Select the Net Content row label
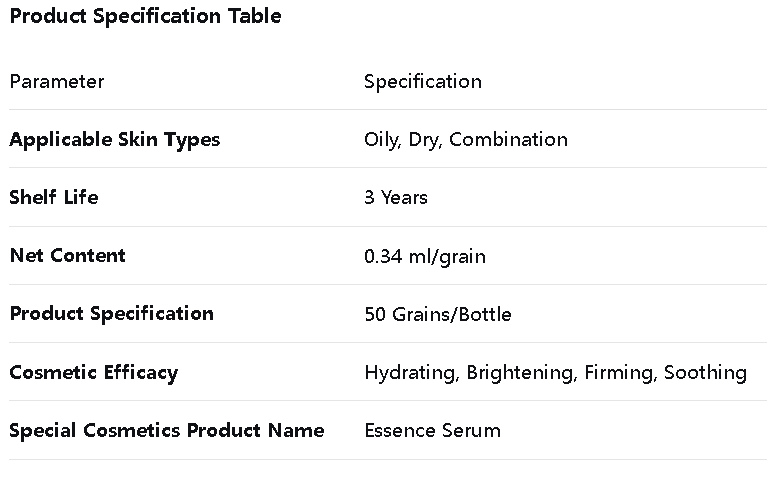 [67, 256]
